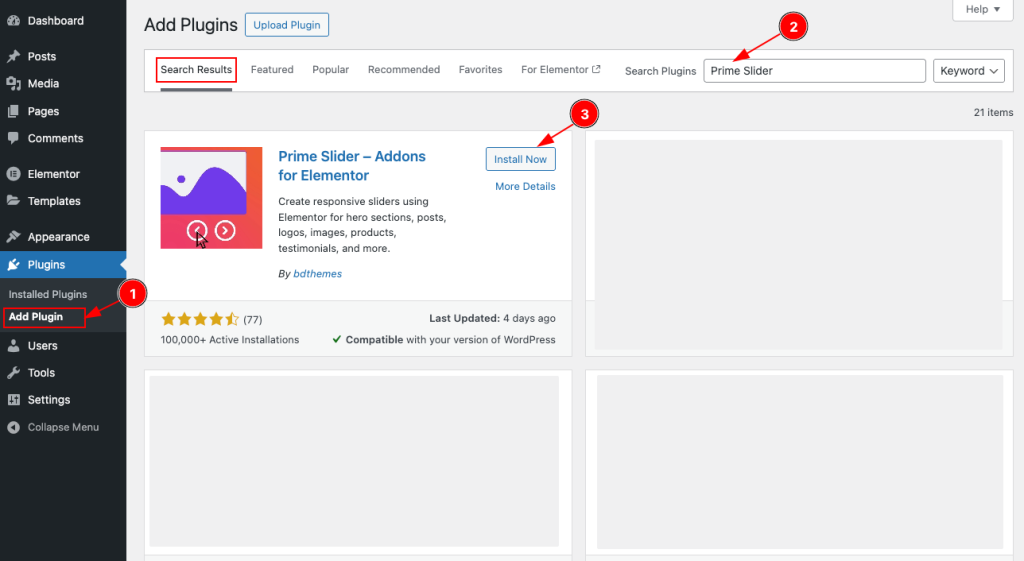Open More Details link for Prime Slider
The height and width of the screenshot is (561, 1024).
(525, 187)
